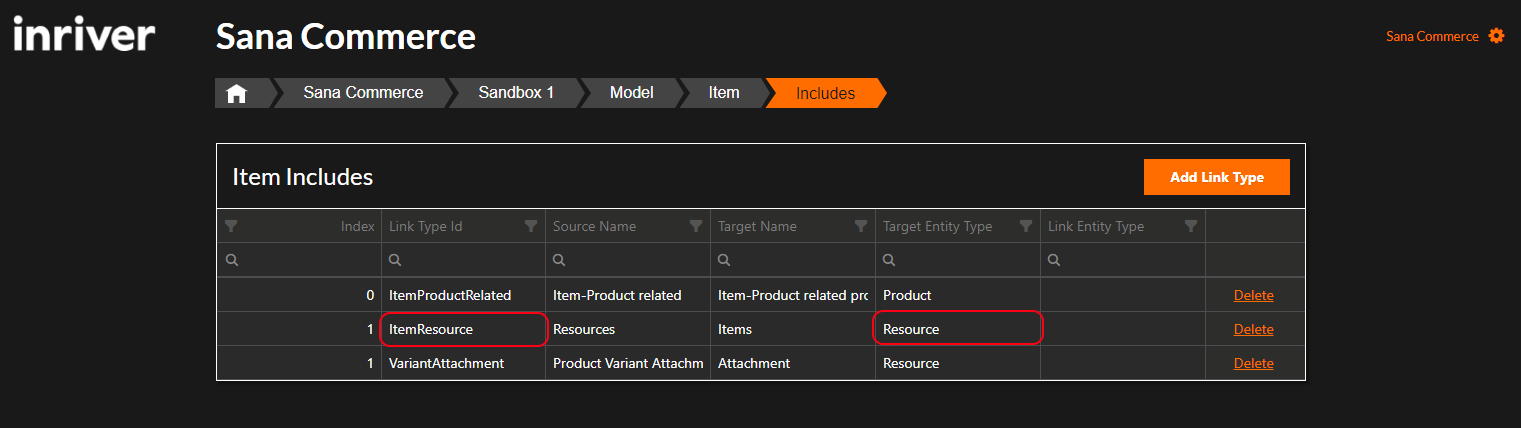Sort by Link Entity Type header

pos(1096,226)
